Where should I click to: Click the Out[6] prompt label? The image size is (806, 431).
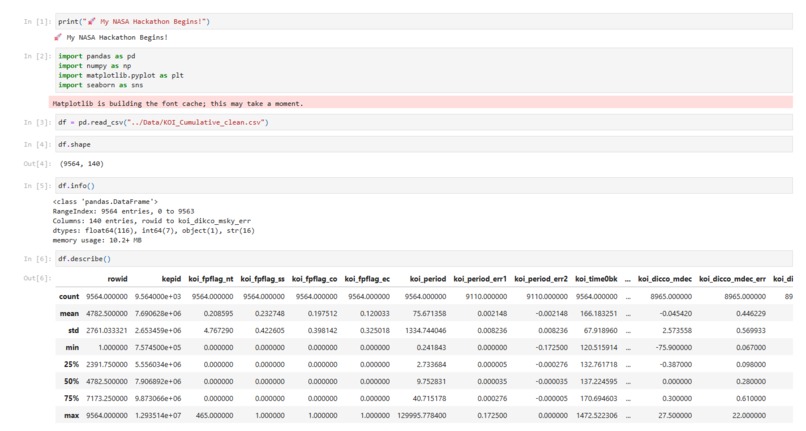(38, 278)
